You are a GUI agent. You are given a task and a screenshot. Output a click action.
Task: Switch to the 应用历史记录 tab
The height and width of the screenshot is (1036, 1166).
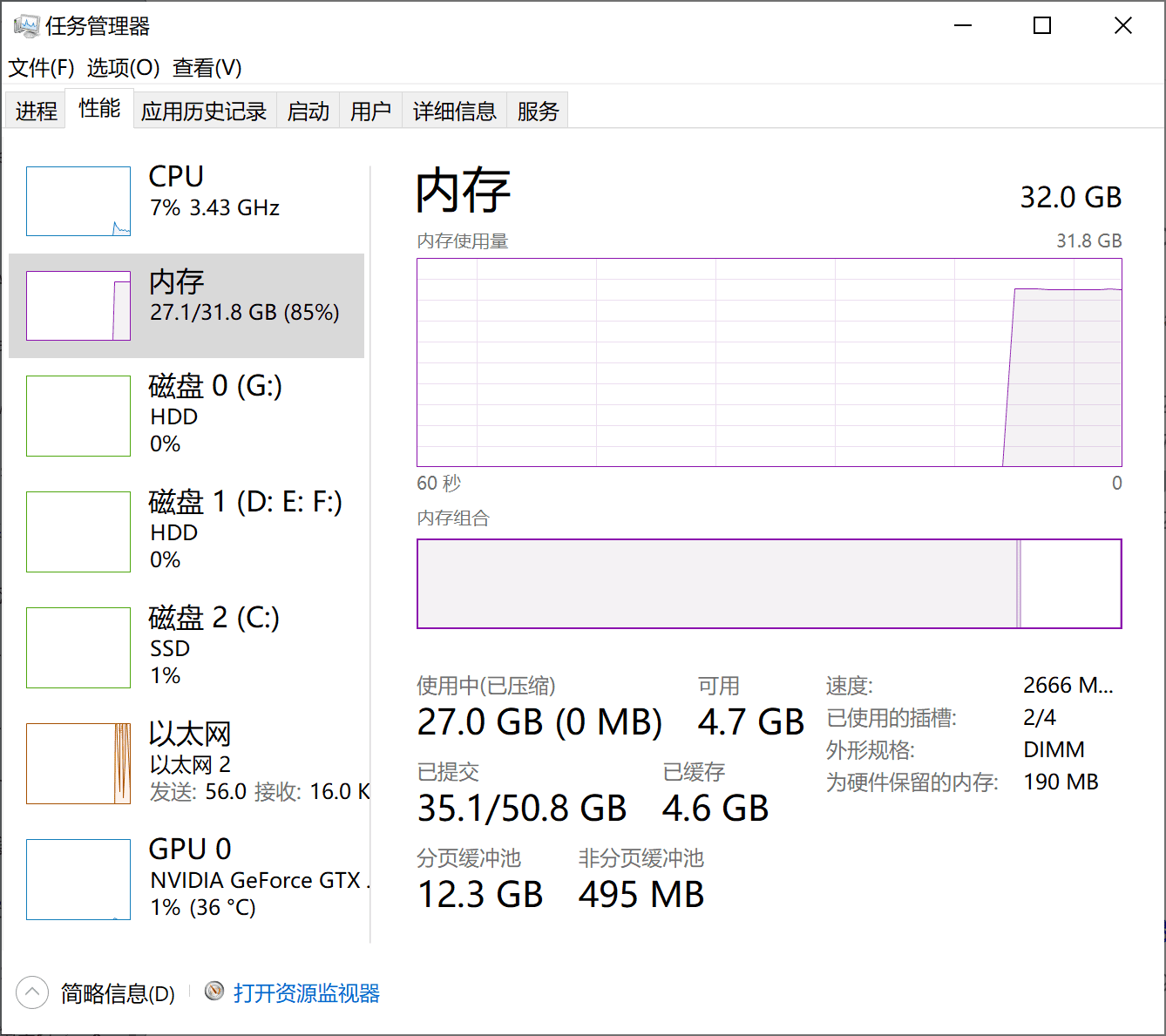click(204, 112)
